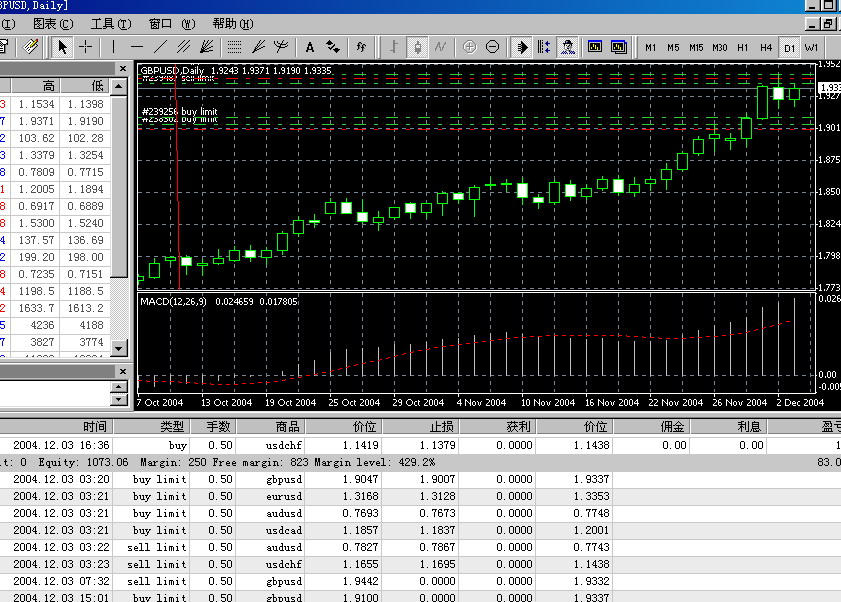Sort orders by the 类型 column header
The image size is (841, 602).
point(172,426)
